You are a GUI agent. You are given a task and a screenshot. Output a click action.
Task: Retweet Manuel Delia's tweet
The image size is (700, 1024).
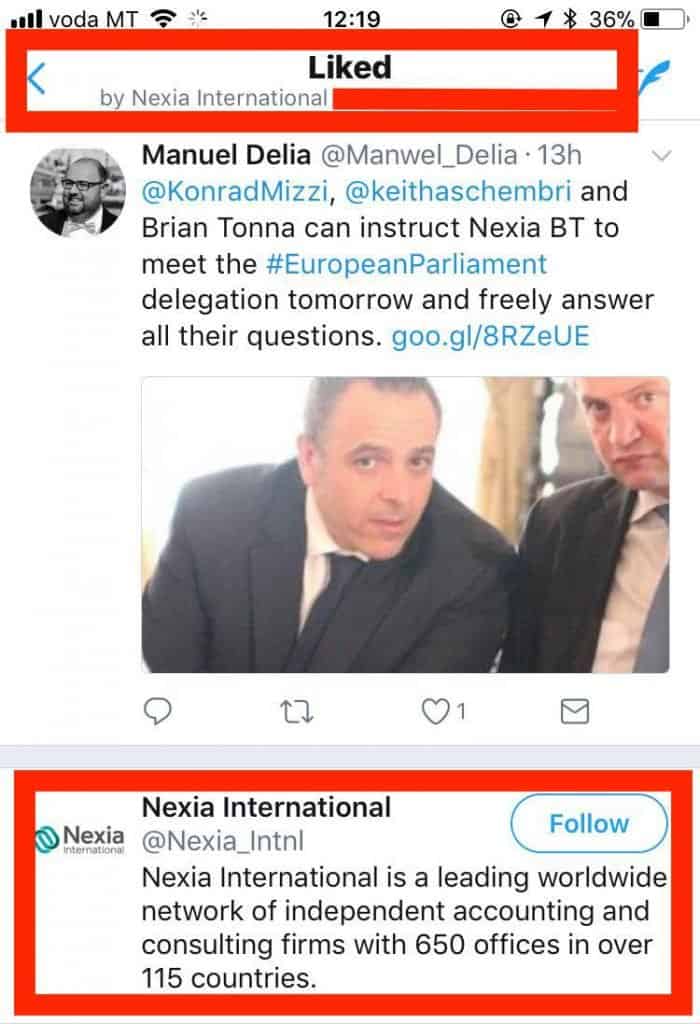click(297, 711)
